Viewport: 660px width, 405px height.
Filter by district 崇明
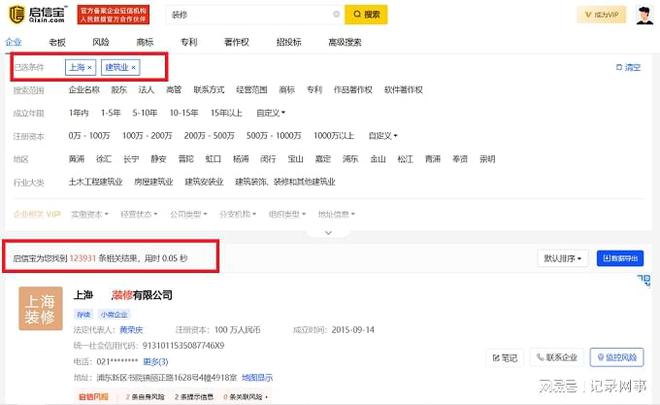pos(487,159)
